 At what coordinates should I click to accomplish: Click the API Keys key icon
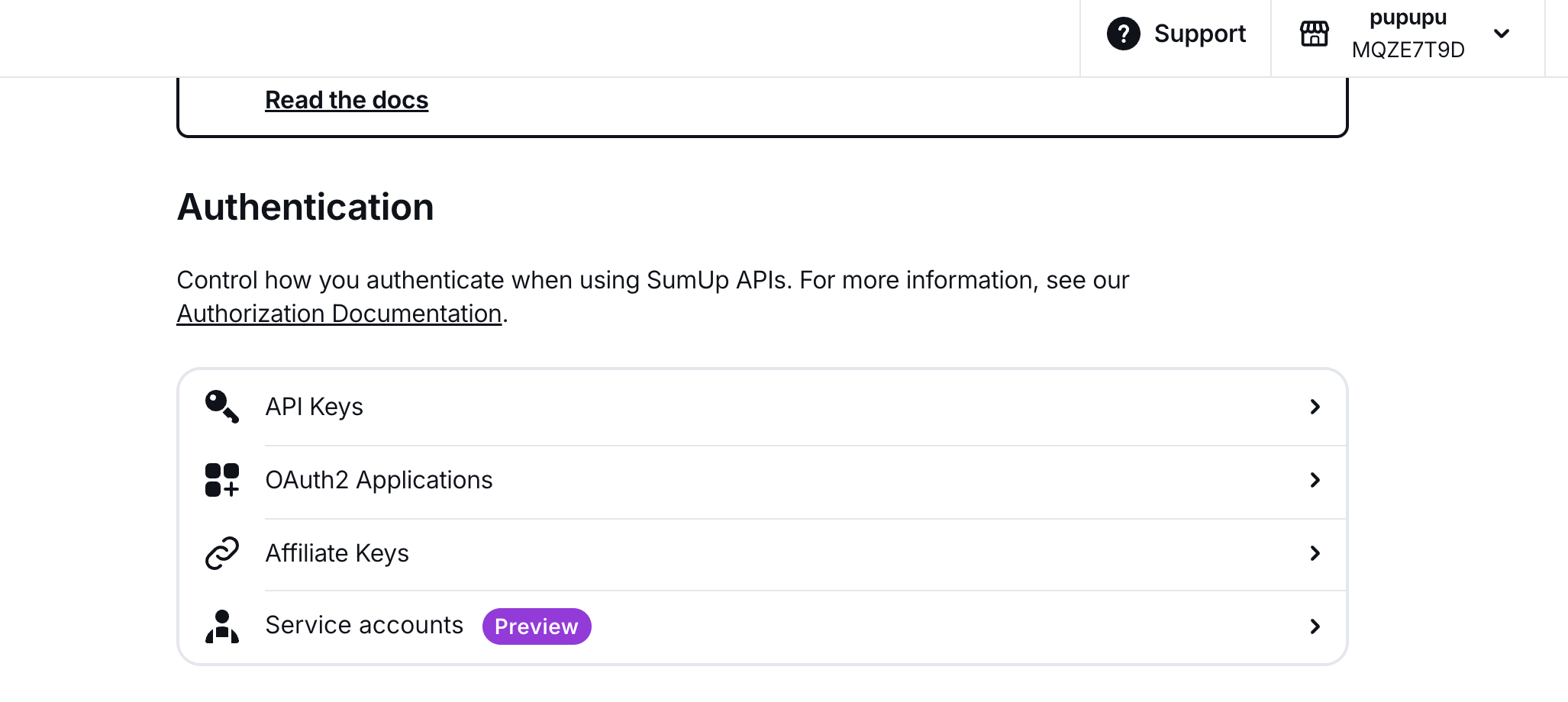(x=221, y=407)
